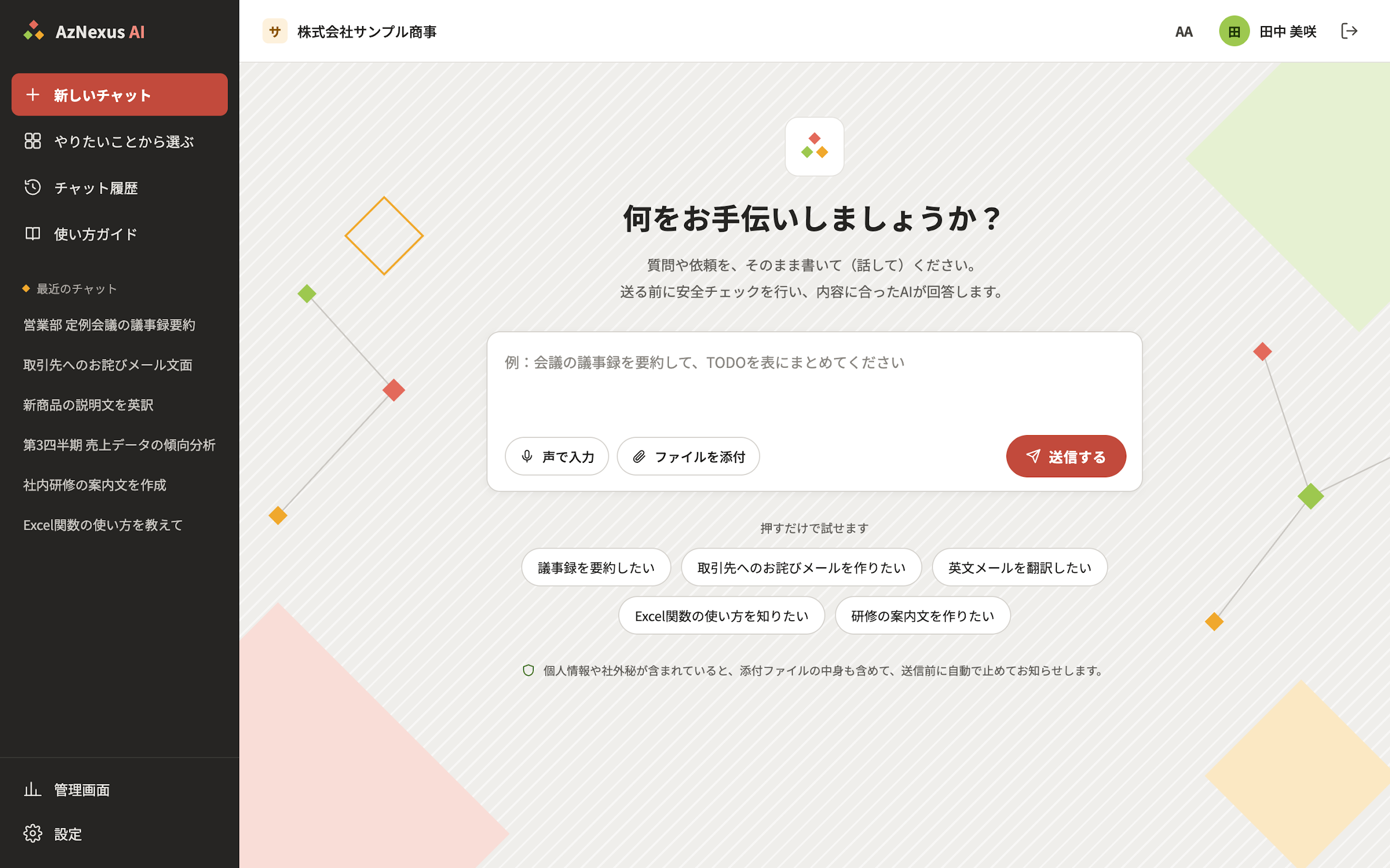
Task: Click the center AzNexus logo tile
Action: (x=815, y=146)
